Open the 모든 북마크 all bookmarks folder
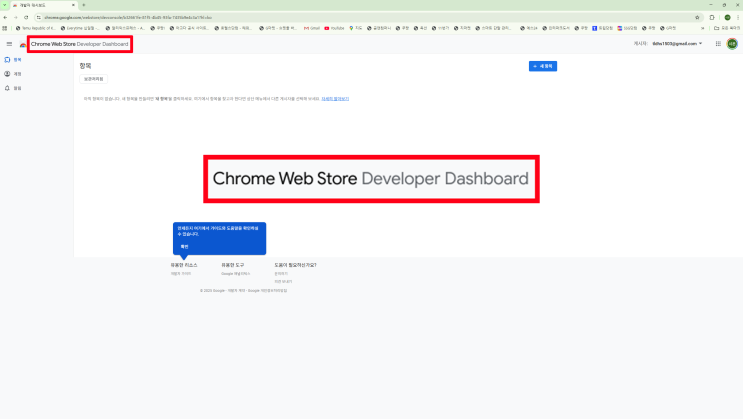Screen dimensions: 743x419 coord(727,28)
